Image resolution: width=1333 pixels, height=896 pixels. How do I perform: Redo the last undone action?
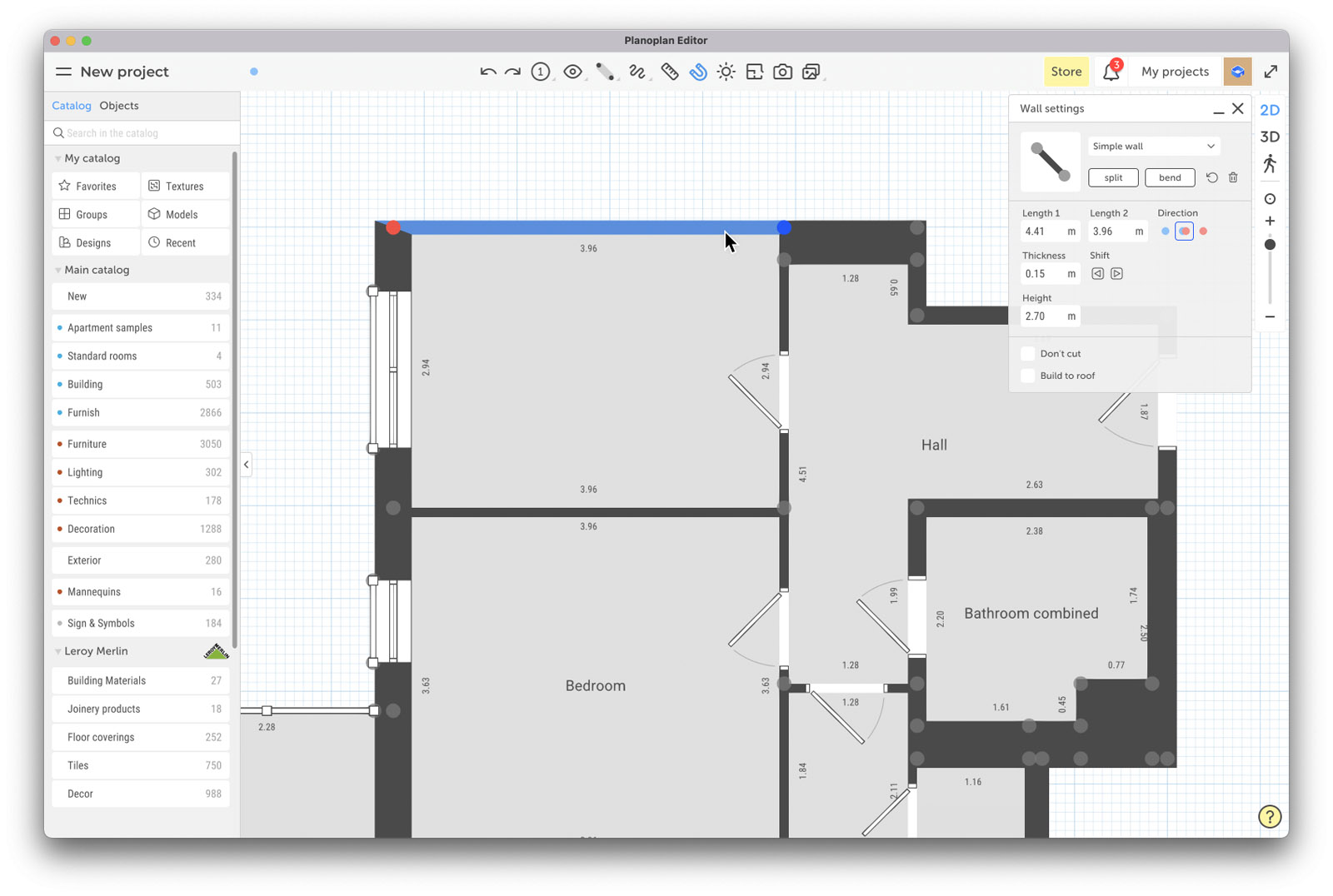[513, 72]
